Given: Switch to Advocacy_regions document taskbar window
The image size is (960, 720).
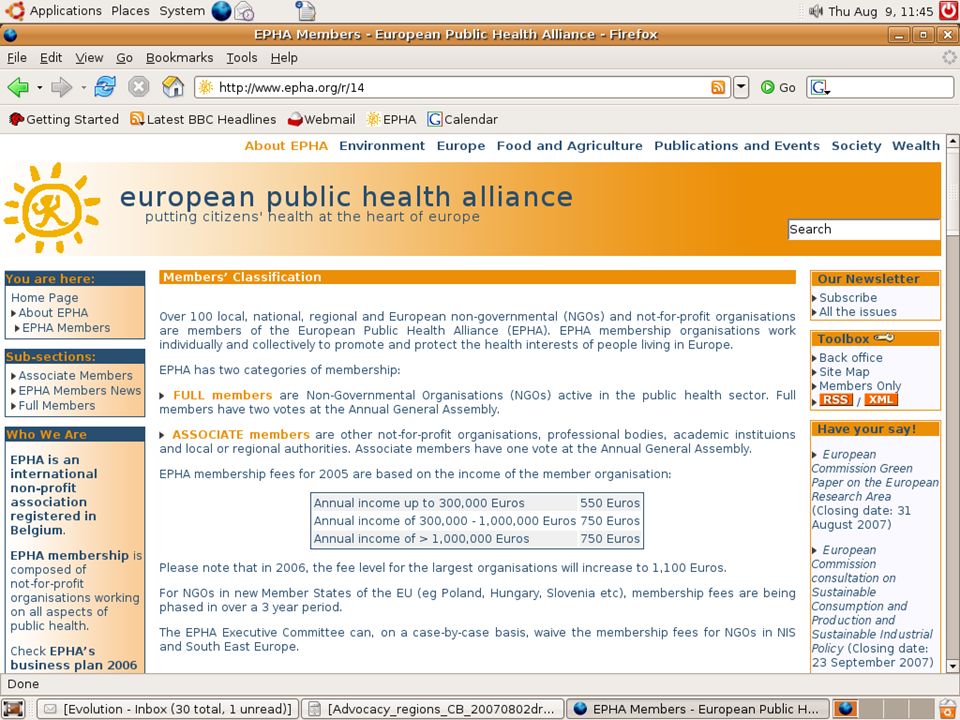Looking at the screenshot, I should [x=432, y=709].
